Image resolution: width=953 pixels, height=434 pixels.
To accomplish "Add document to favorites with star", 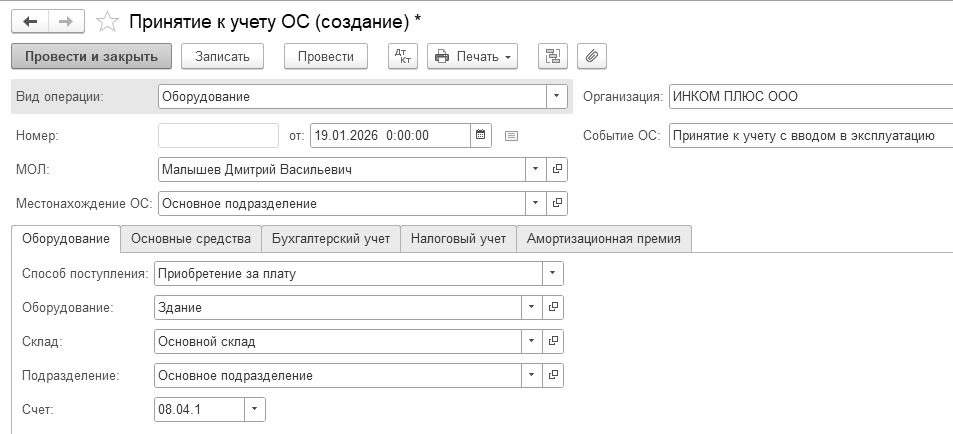I will 106,21.
